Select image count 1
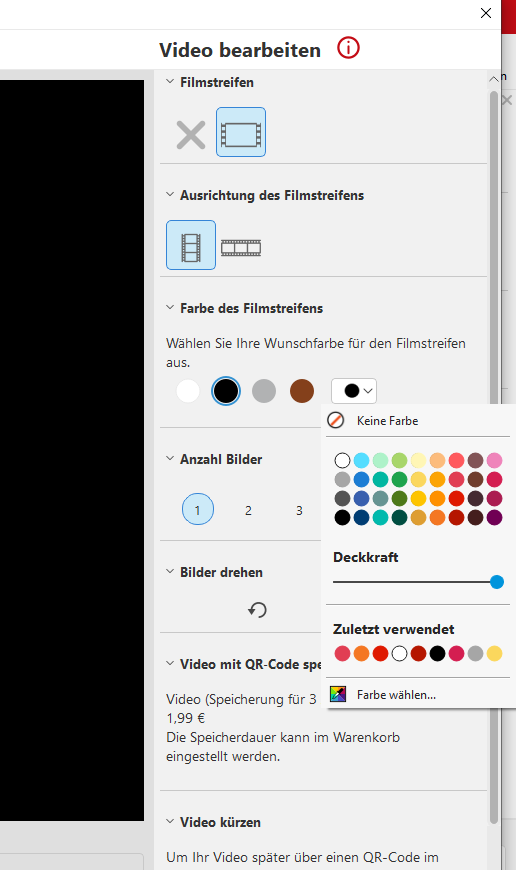The width and height of the screenshot is (516, 870). [198, 509]
